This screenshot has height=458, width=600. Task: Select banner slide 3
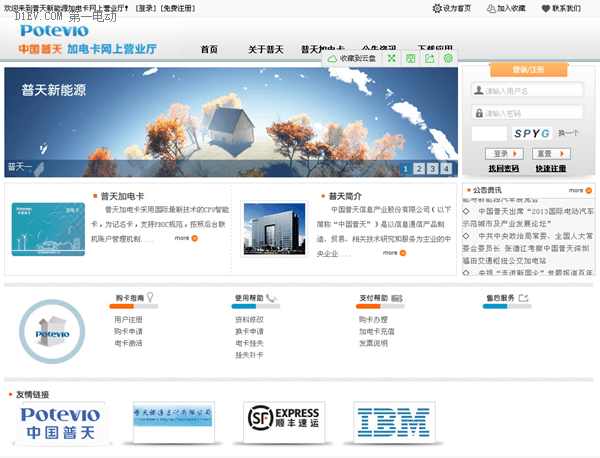tap(432, 169)
